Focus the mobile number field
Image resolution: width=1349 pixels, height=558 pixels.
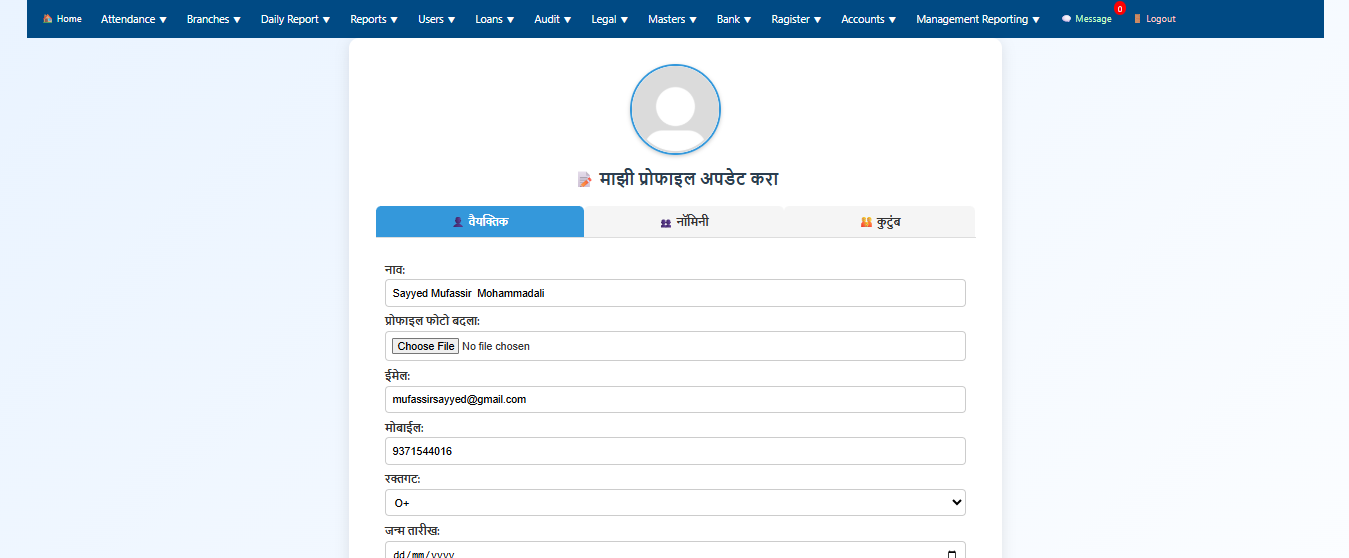click(675, 451)
